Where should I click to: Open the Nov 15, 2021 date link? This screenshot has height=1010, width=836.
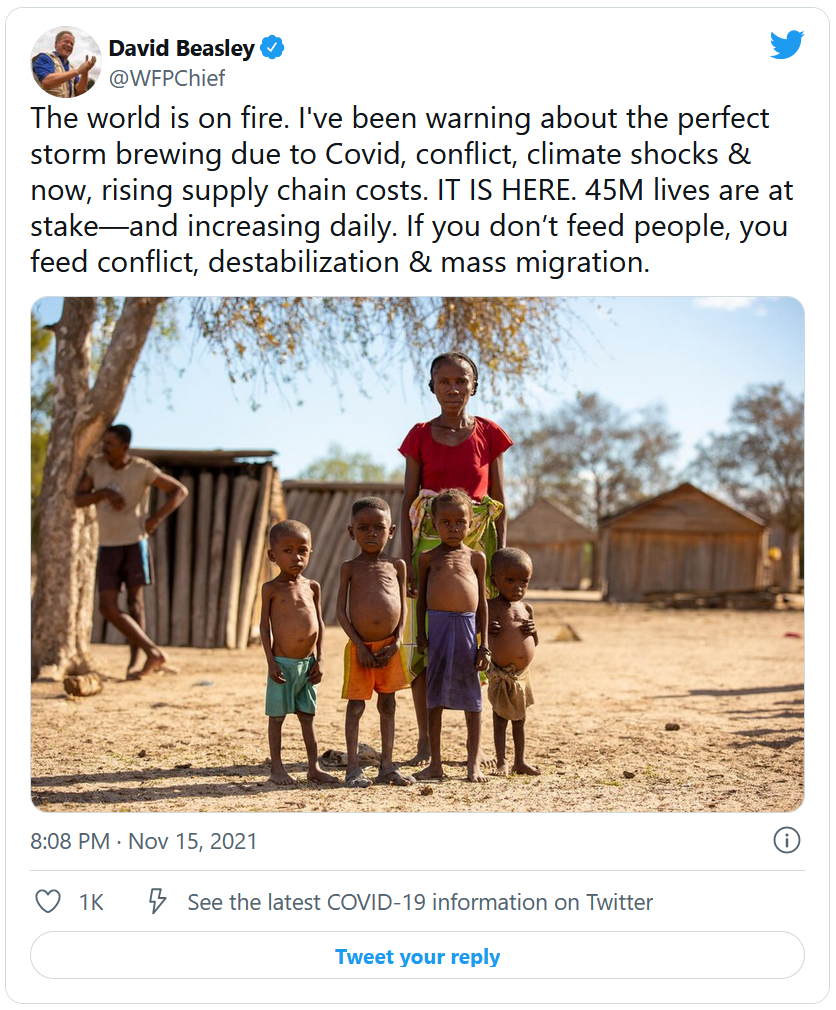point(193,841)
